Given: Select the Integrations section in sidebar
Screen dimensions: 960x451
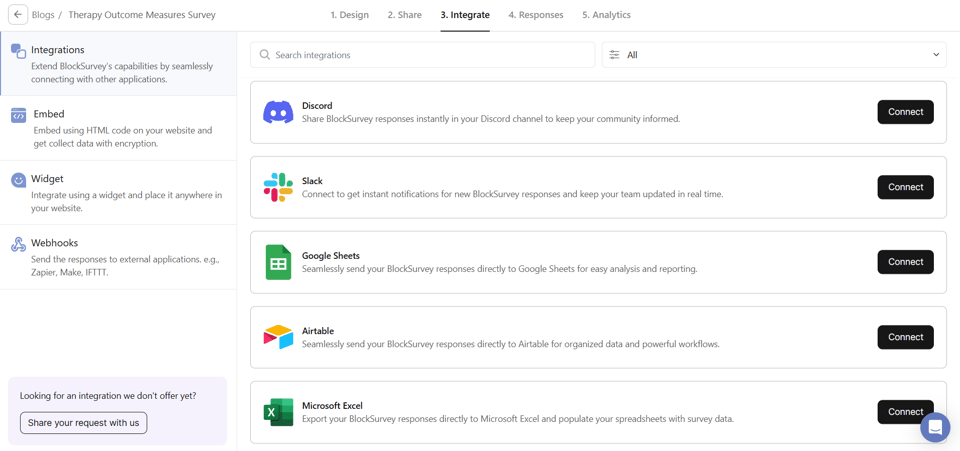Looking at the screenshot, I should [118, 64].
